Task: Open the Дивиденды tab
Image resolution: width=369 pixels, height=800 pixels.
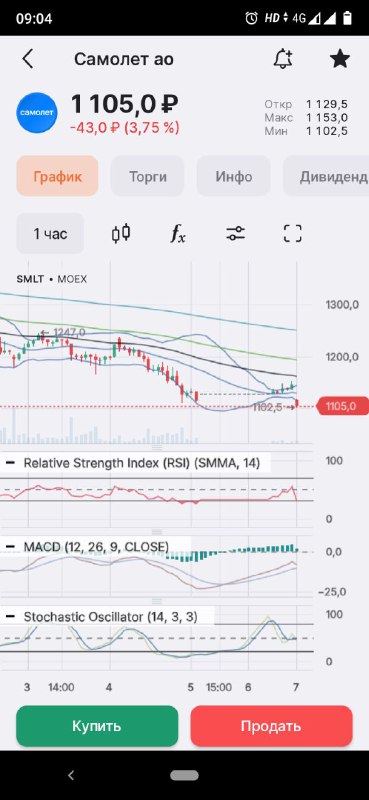Action: pos(326,176)
